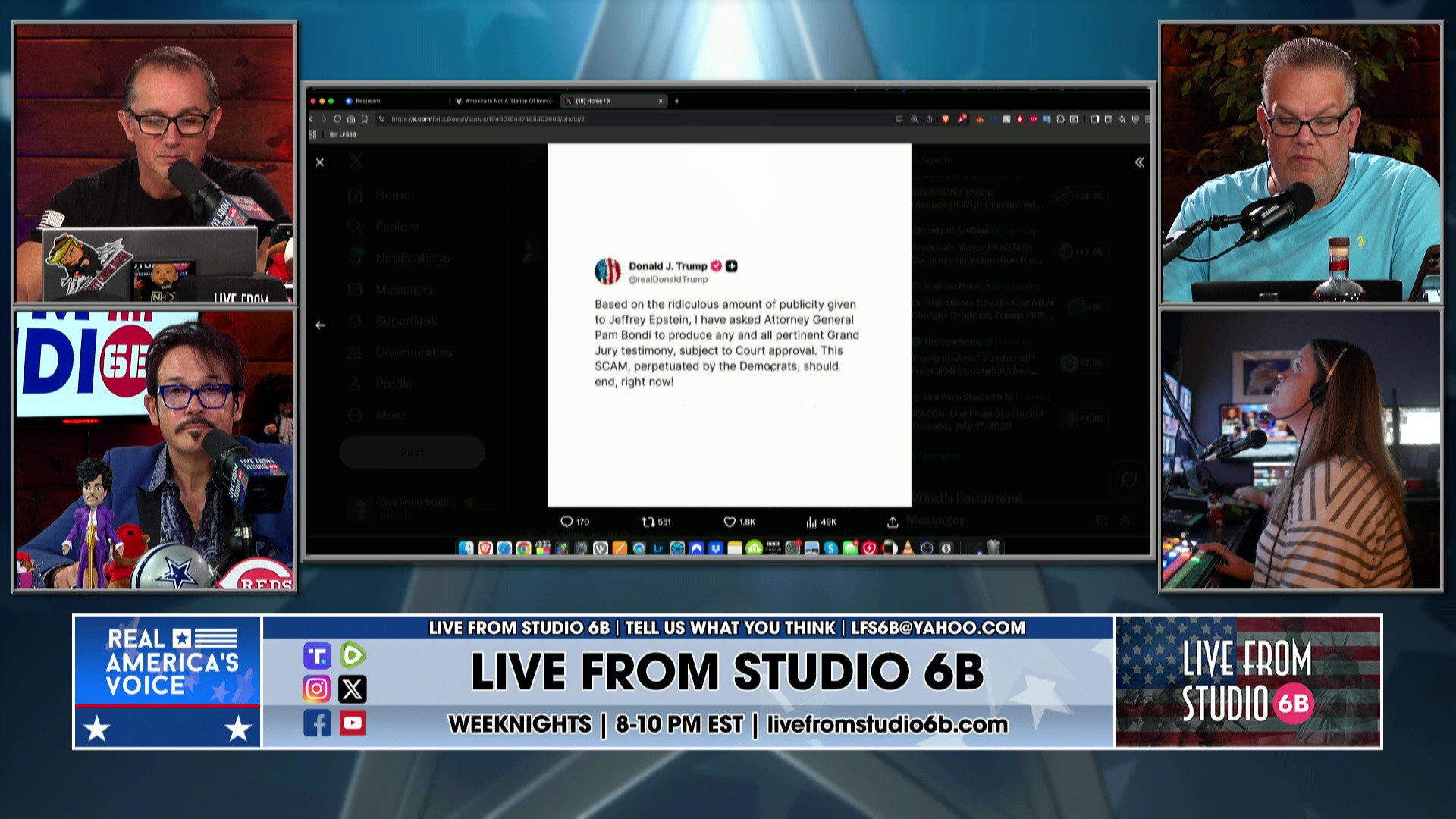Click the Instagram icon in the lower banner
This screenshot has width=1456, height=819.
coord(316,689)
